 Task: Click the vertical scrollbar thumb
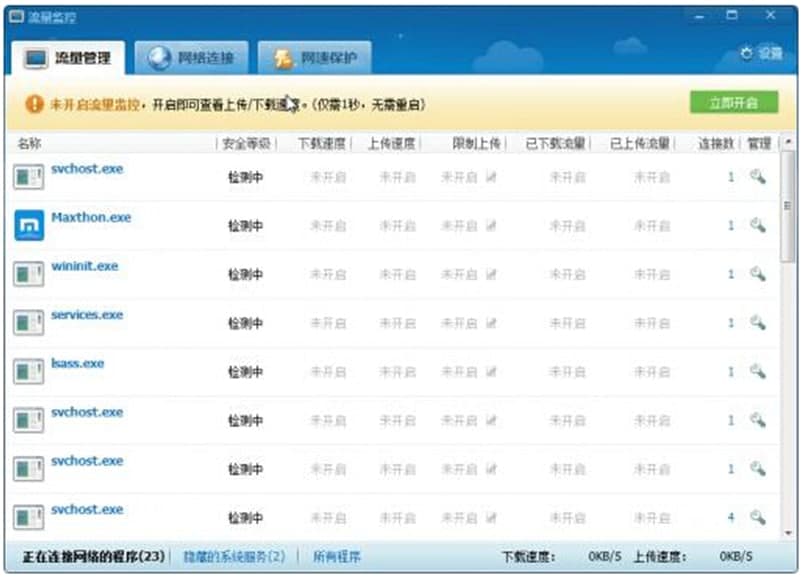(788, 206)
